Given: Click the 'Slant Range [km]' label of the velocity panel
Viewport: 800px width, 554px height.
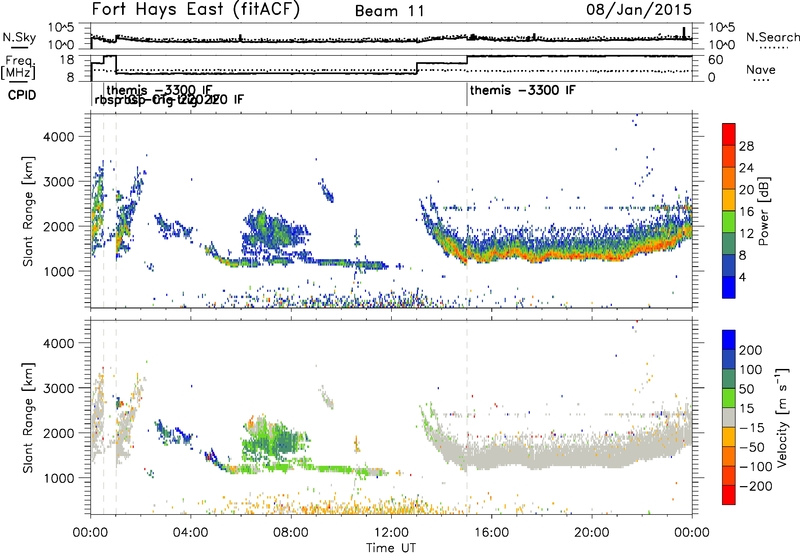Looking at the screenshot, I should [28, 418].
